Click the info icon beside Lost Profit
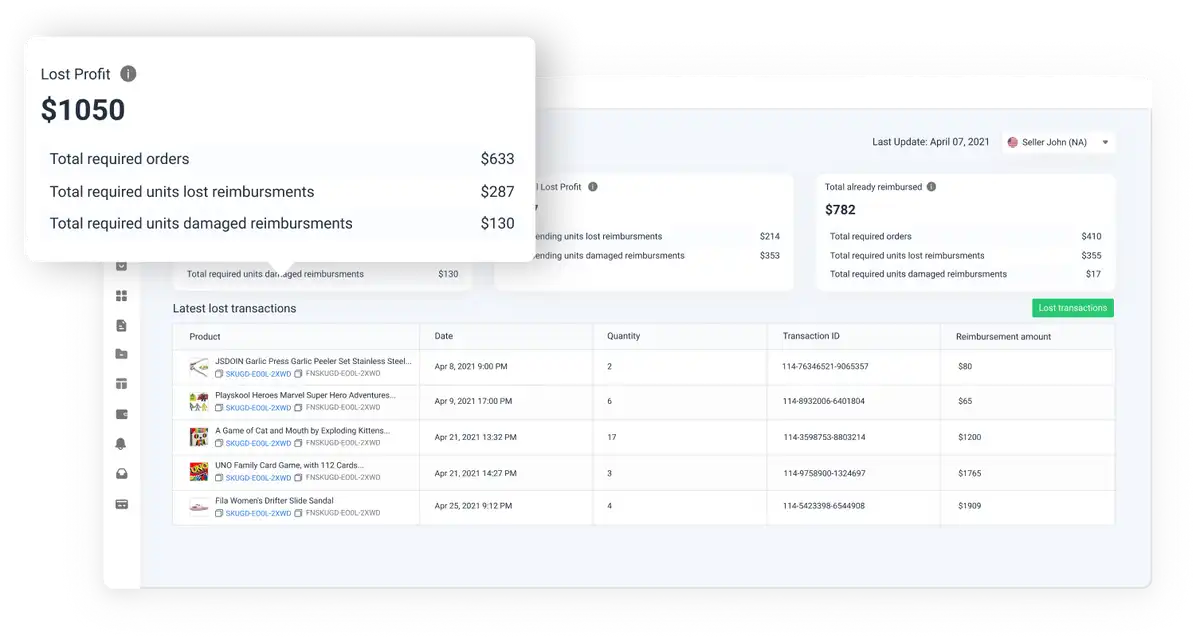 click(128, 74)
